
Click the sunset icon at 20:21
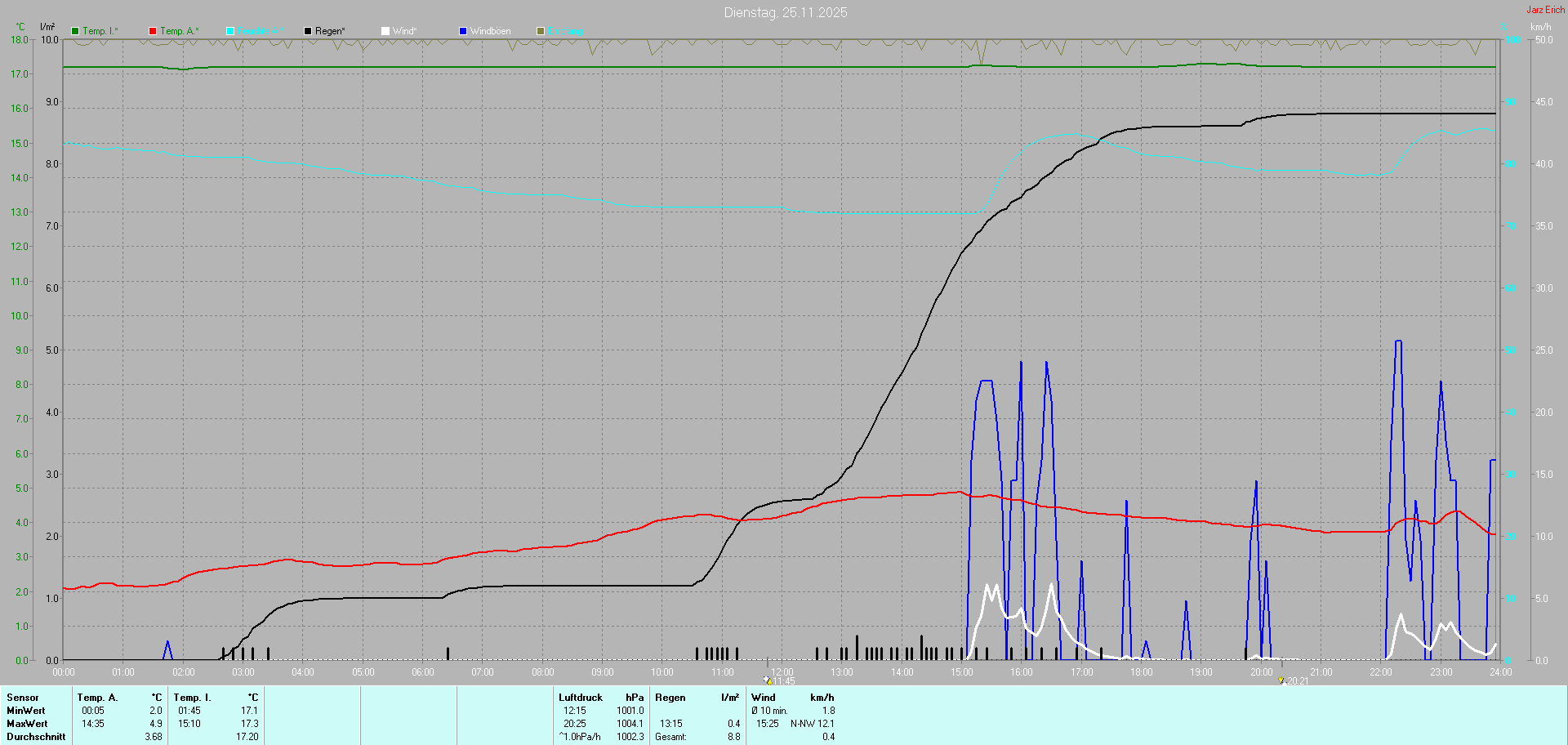pos(1281,680)
